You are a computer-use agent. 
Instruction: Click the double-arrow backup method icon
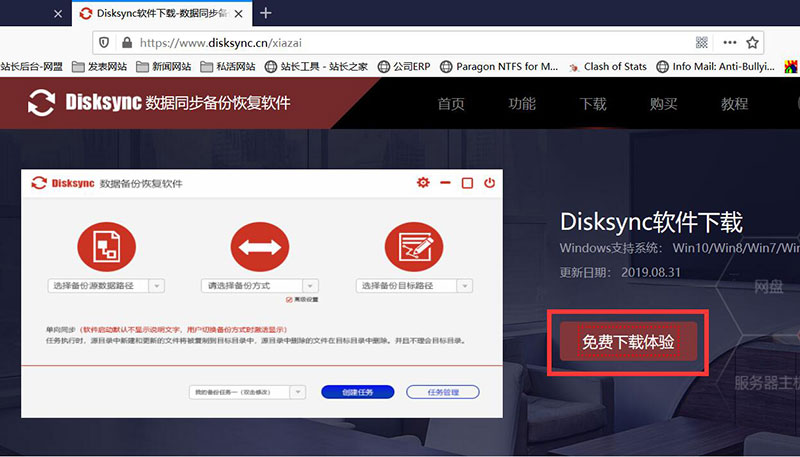point(260,247)
